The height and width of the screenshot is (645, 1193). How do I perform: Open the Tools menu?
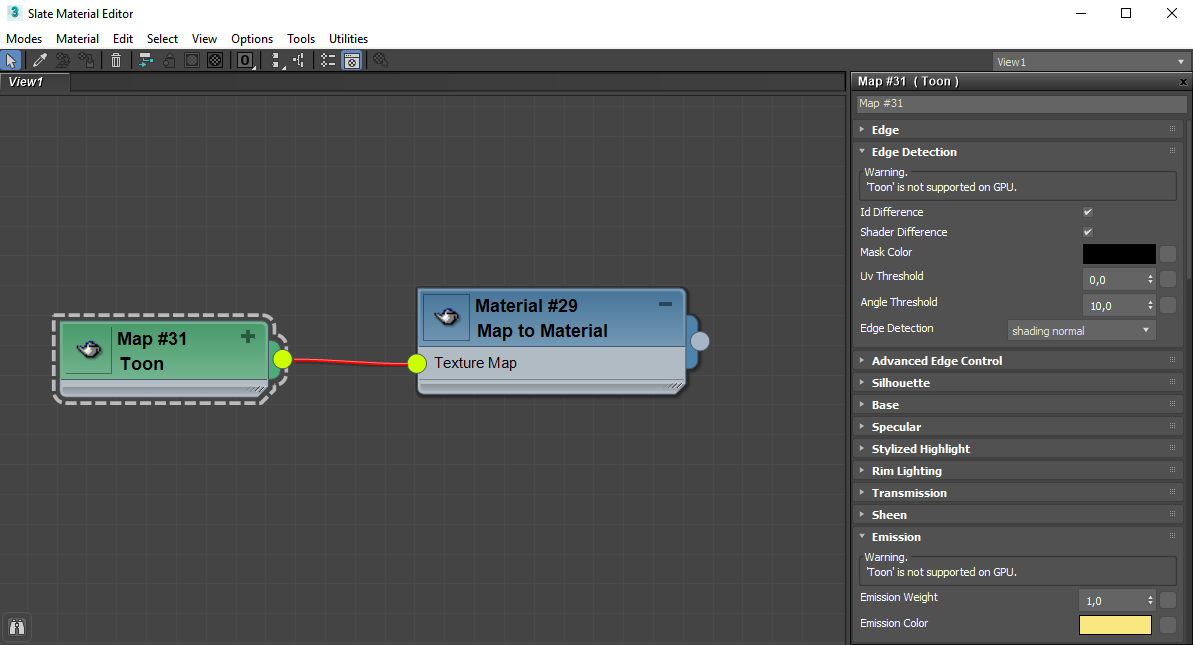(x=301, y=39)
